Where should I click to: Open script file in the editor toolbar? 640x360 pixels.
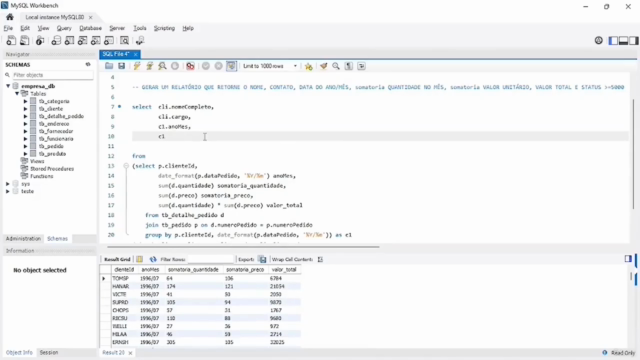[x=109, y=66]
